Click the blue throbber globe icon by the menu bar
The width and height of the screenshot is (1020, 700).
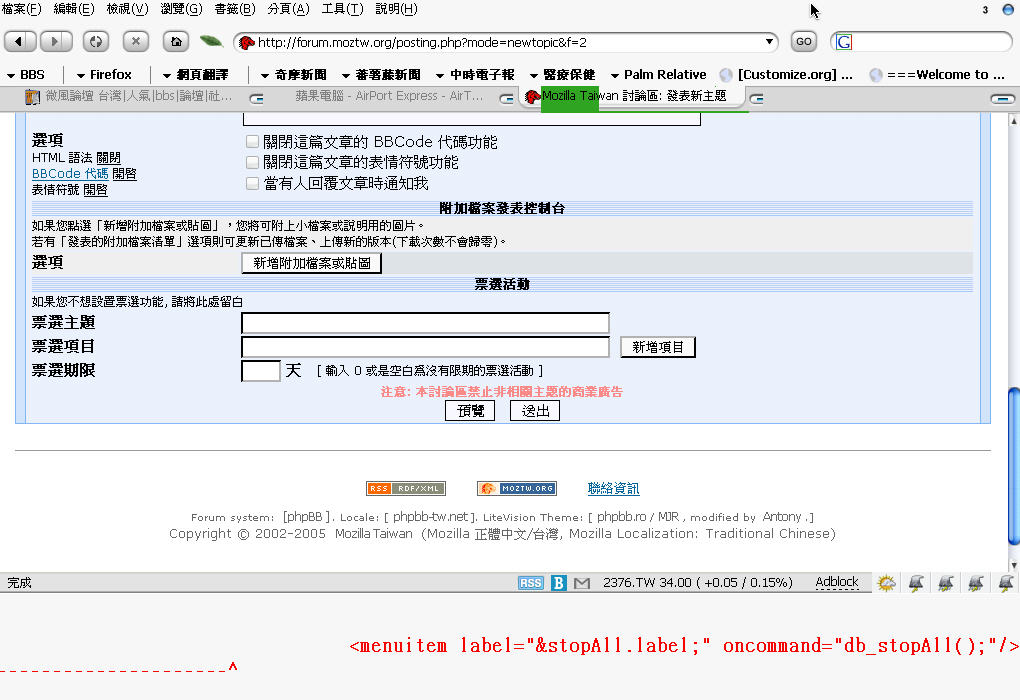[x=1008, y=9]
